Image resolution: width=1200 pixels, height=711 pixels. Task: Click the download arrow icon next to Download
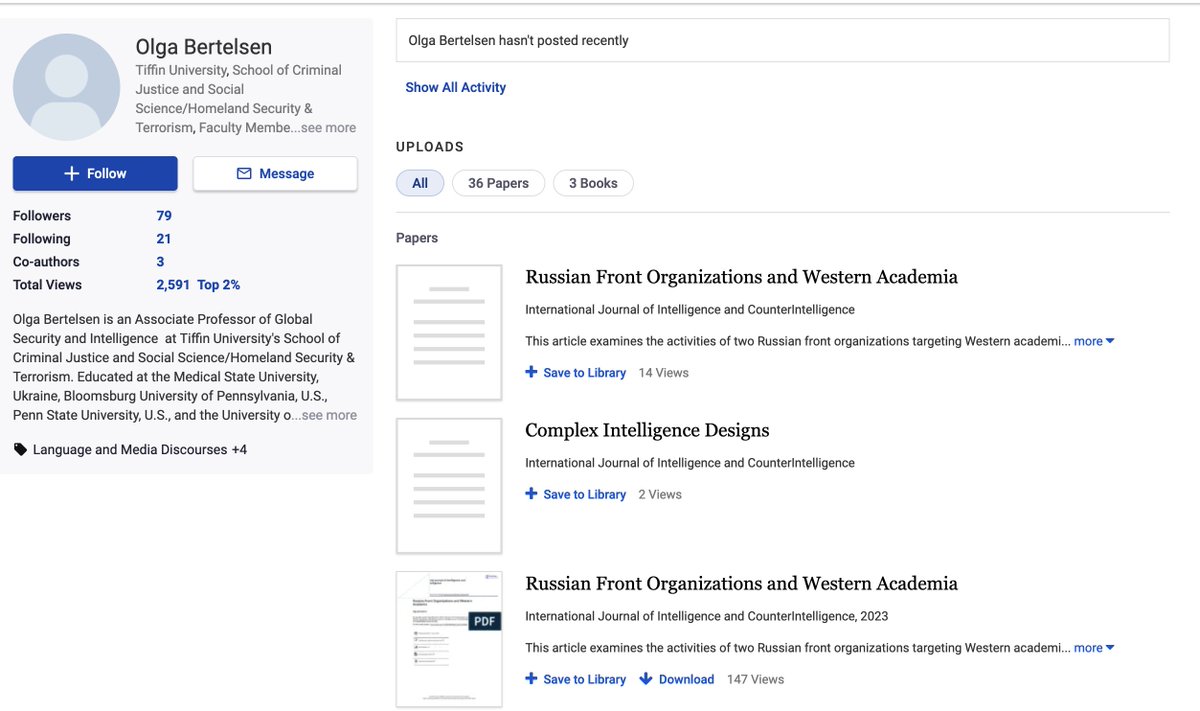click(x=646, y=679)
